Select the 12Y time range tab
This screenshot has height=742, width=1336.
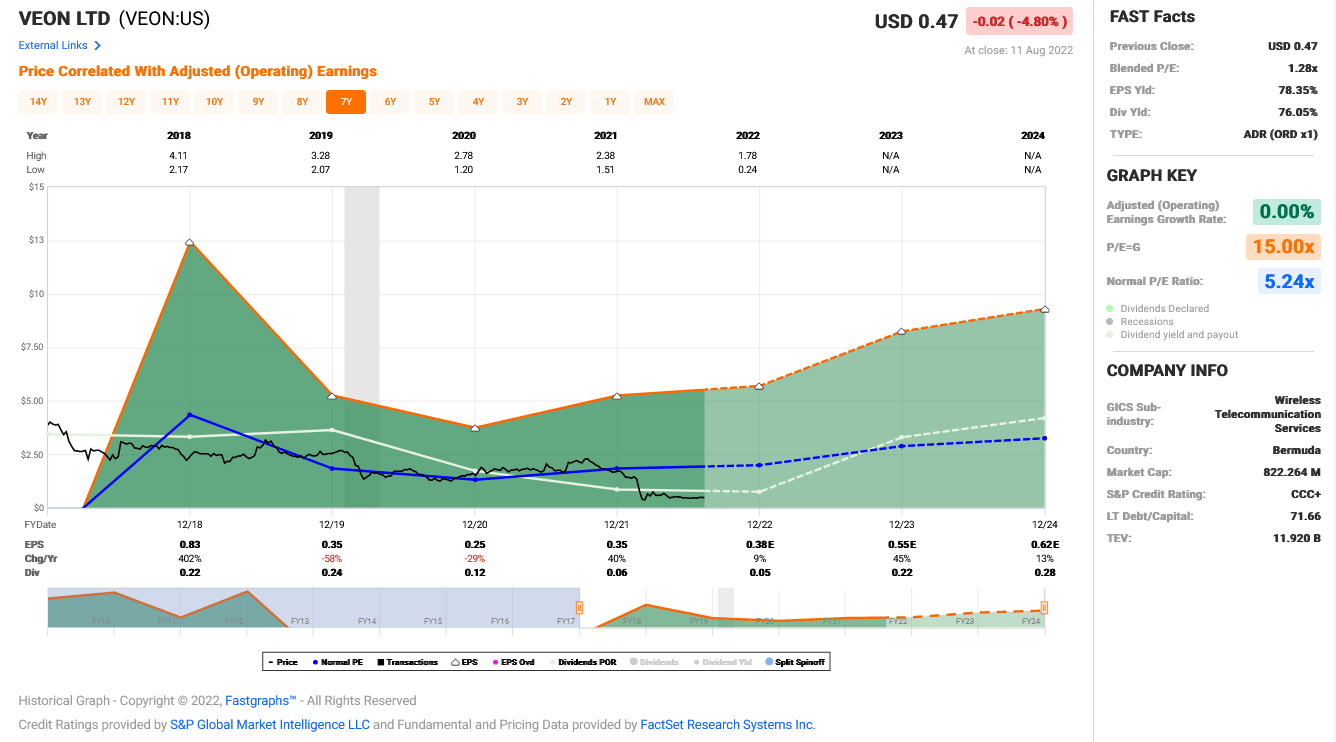pos(126,102)
